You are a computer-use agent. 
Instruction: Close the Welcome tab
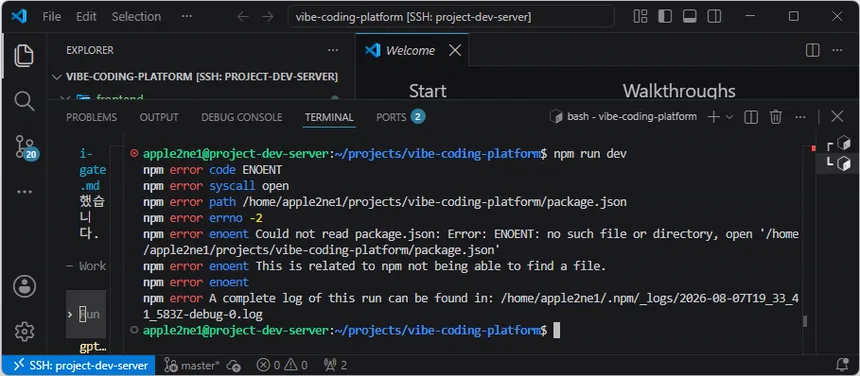(455, 50)
